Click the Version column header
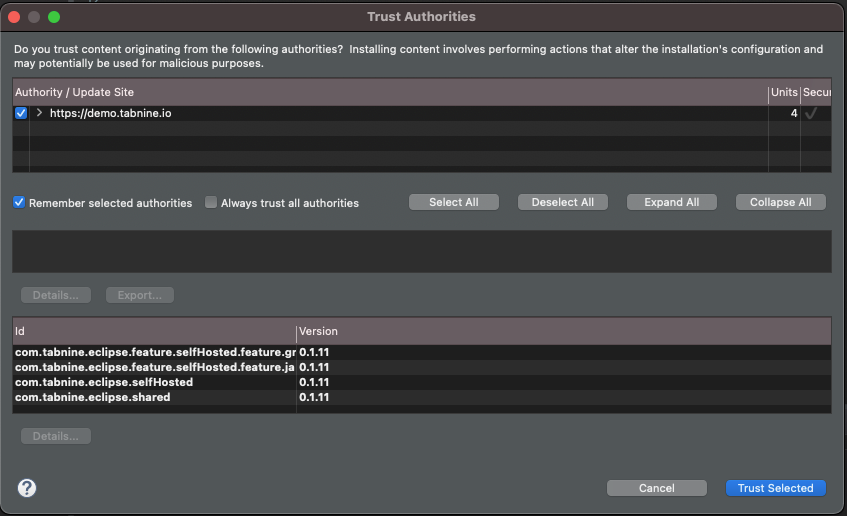The image size is (847, 516). [319, 331]
